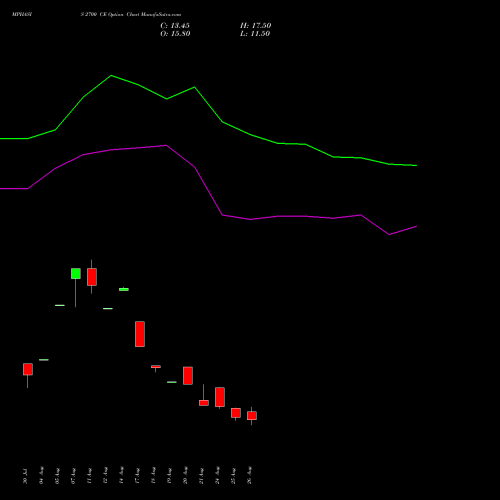The width and height of the screenshot is (500, 500).
Task: Select the red candlestick for 11 Aug
Action: 92,277
